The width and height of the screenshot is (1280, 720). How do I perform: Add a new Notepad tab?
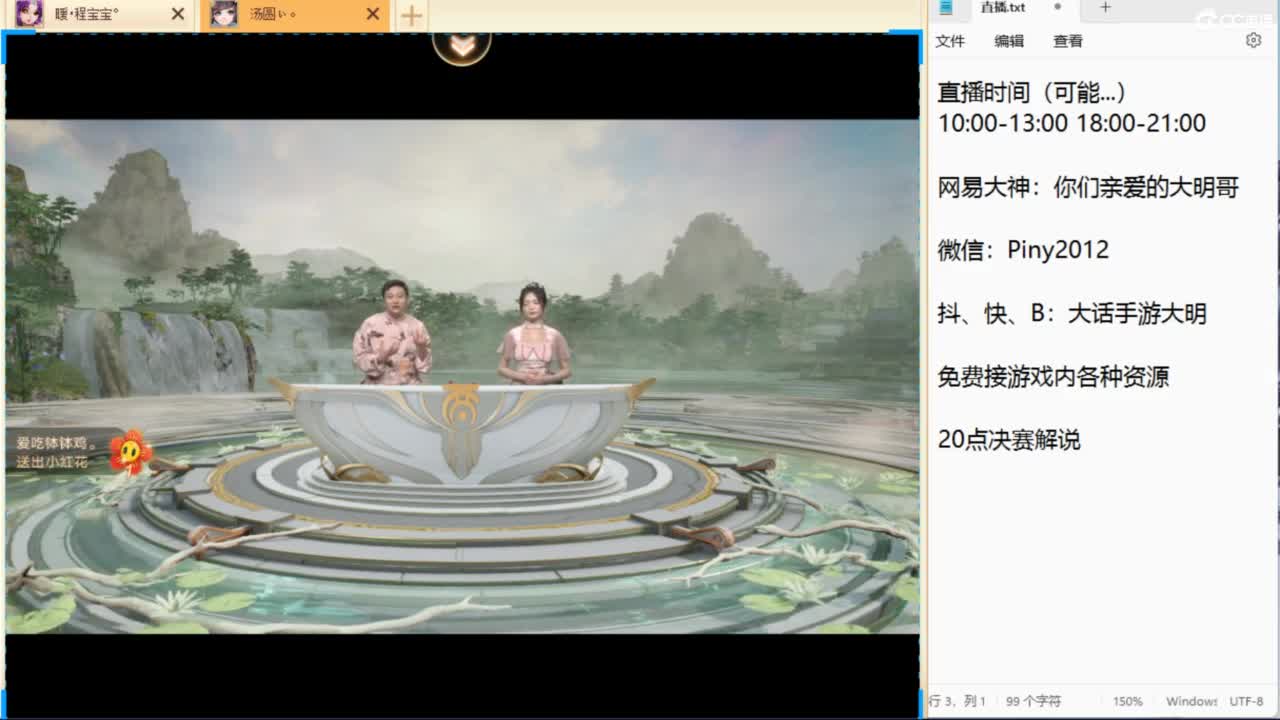(x=1105, y=7)
